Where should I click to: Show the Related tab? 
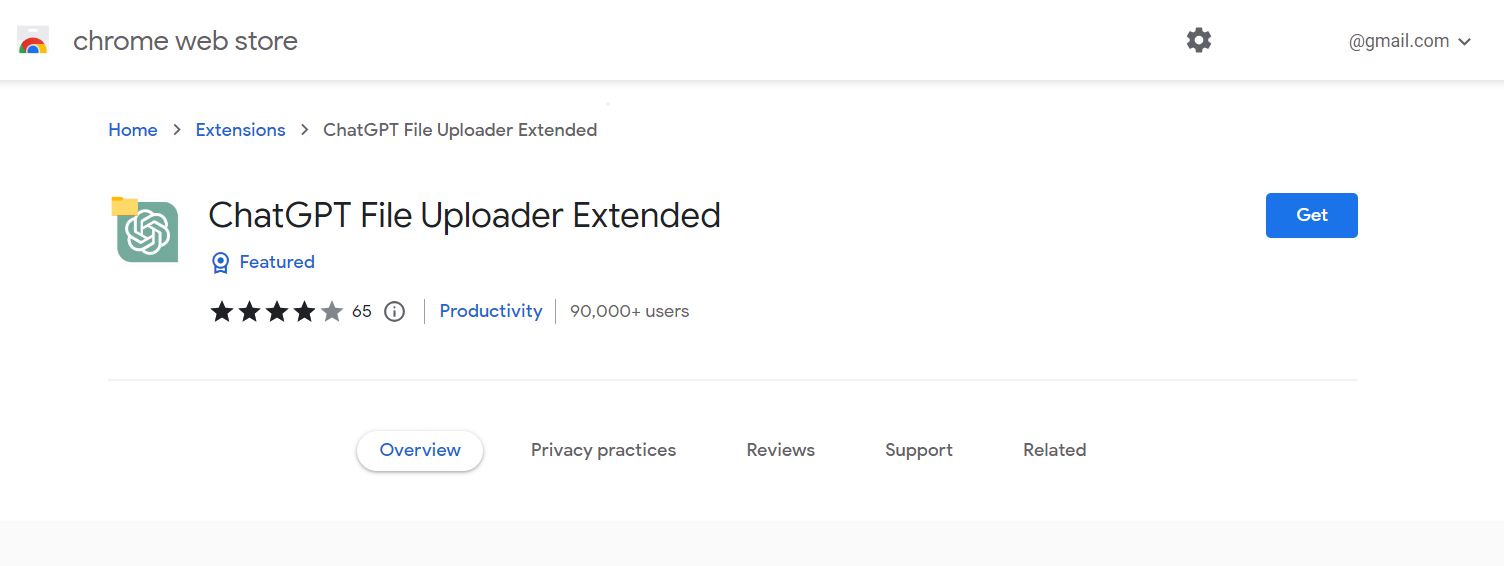point(1054,450)
